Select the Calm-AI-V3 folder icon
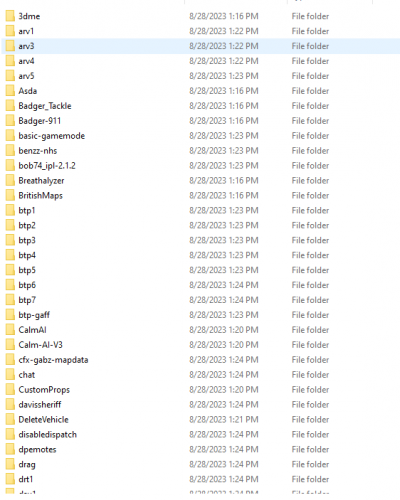 click(10, 345)
